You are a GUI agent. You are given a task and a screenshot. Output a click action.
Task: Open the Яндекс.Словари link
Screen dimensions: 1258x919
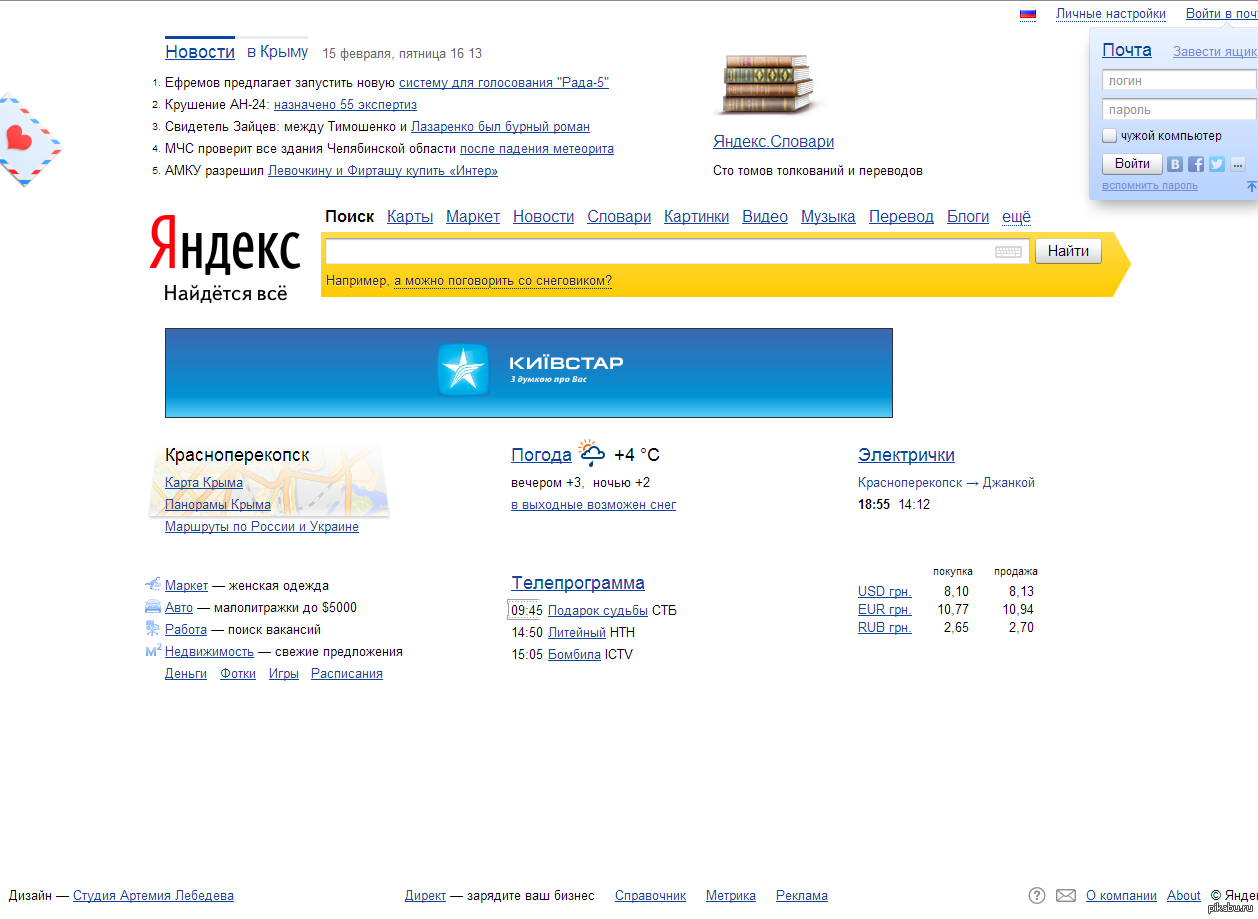773,142
